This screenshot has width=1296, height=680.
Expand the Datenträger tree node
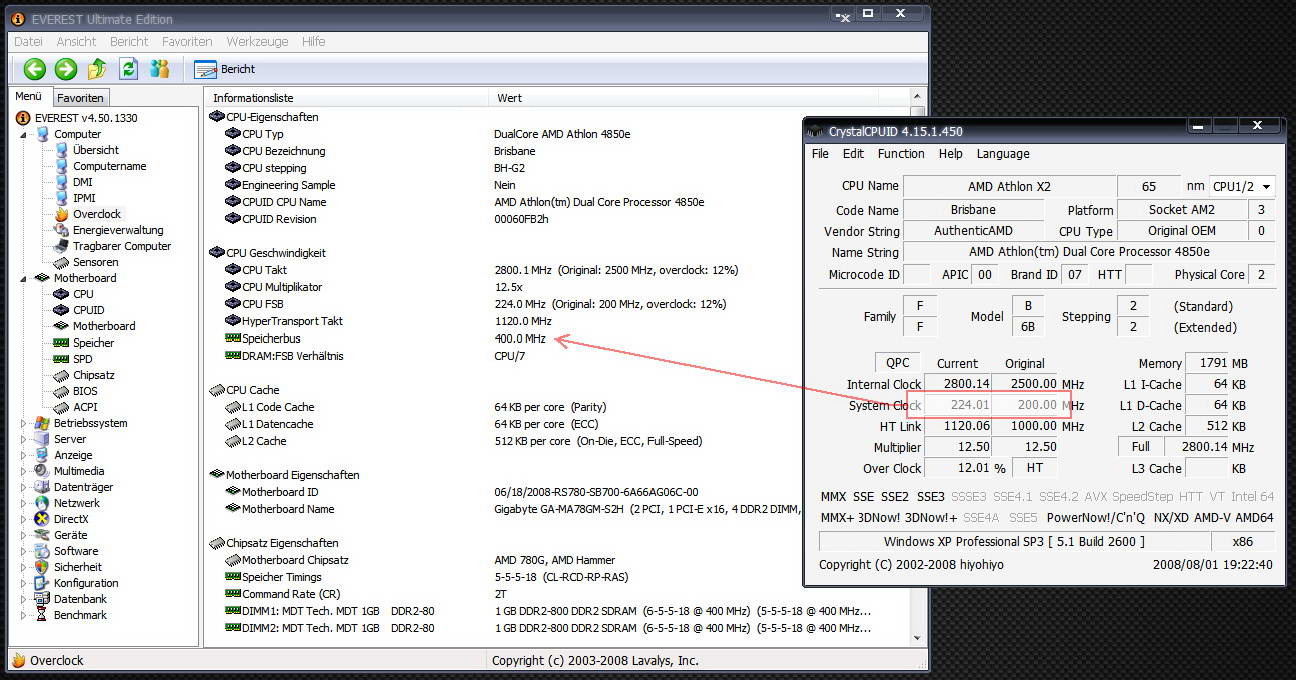(x=25, y=487)
